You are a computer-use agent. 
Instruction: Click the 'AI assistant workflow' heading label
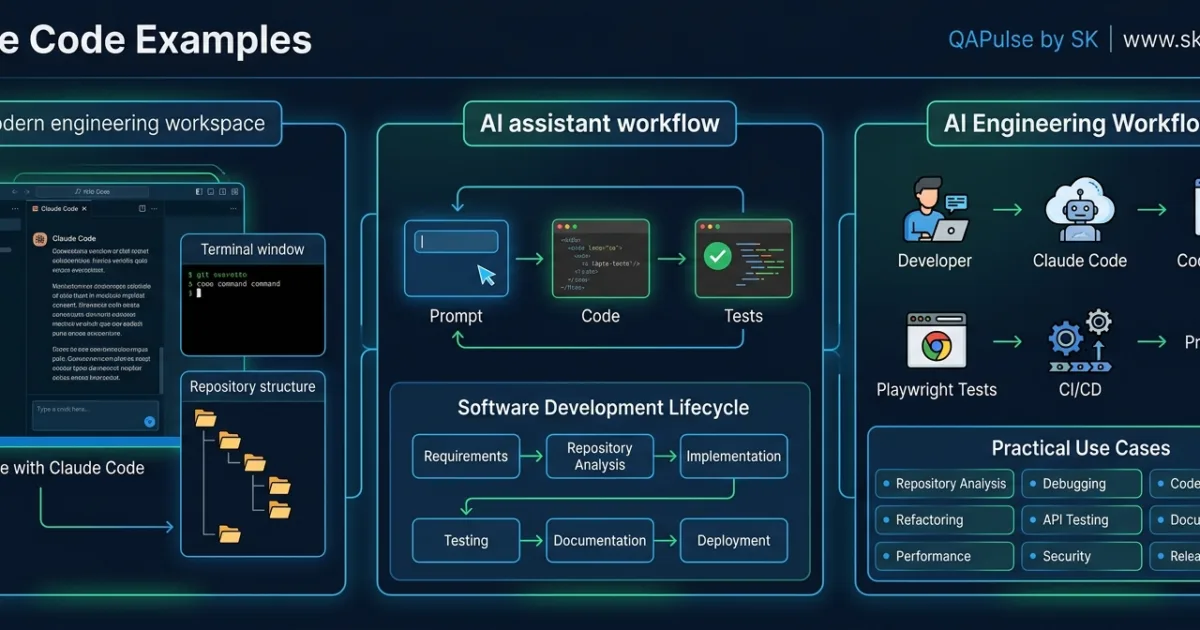click(x=600, y=124)
